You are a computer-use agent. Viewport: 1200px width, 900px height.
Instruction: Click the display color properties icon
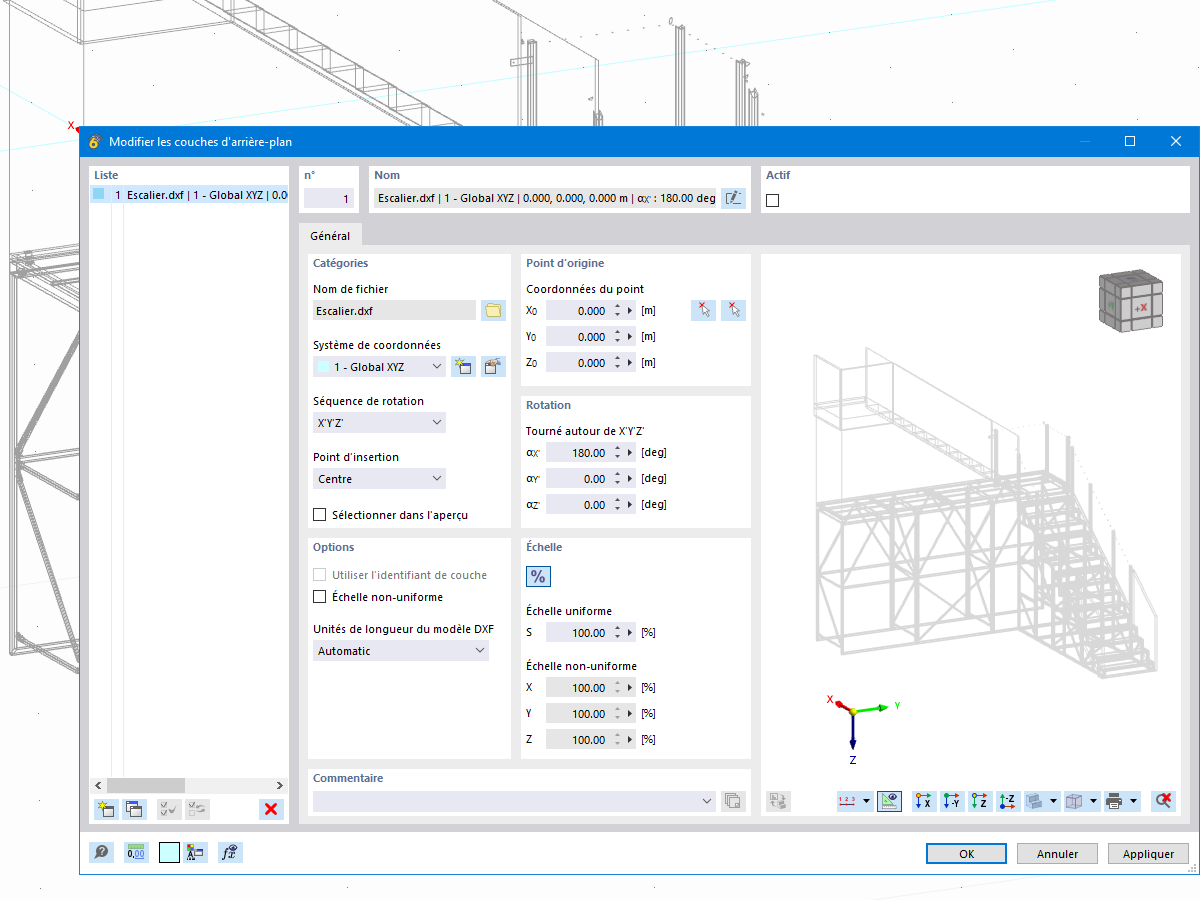(196, 853)
